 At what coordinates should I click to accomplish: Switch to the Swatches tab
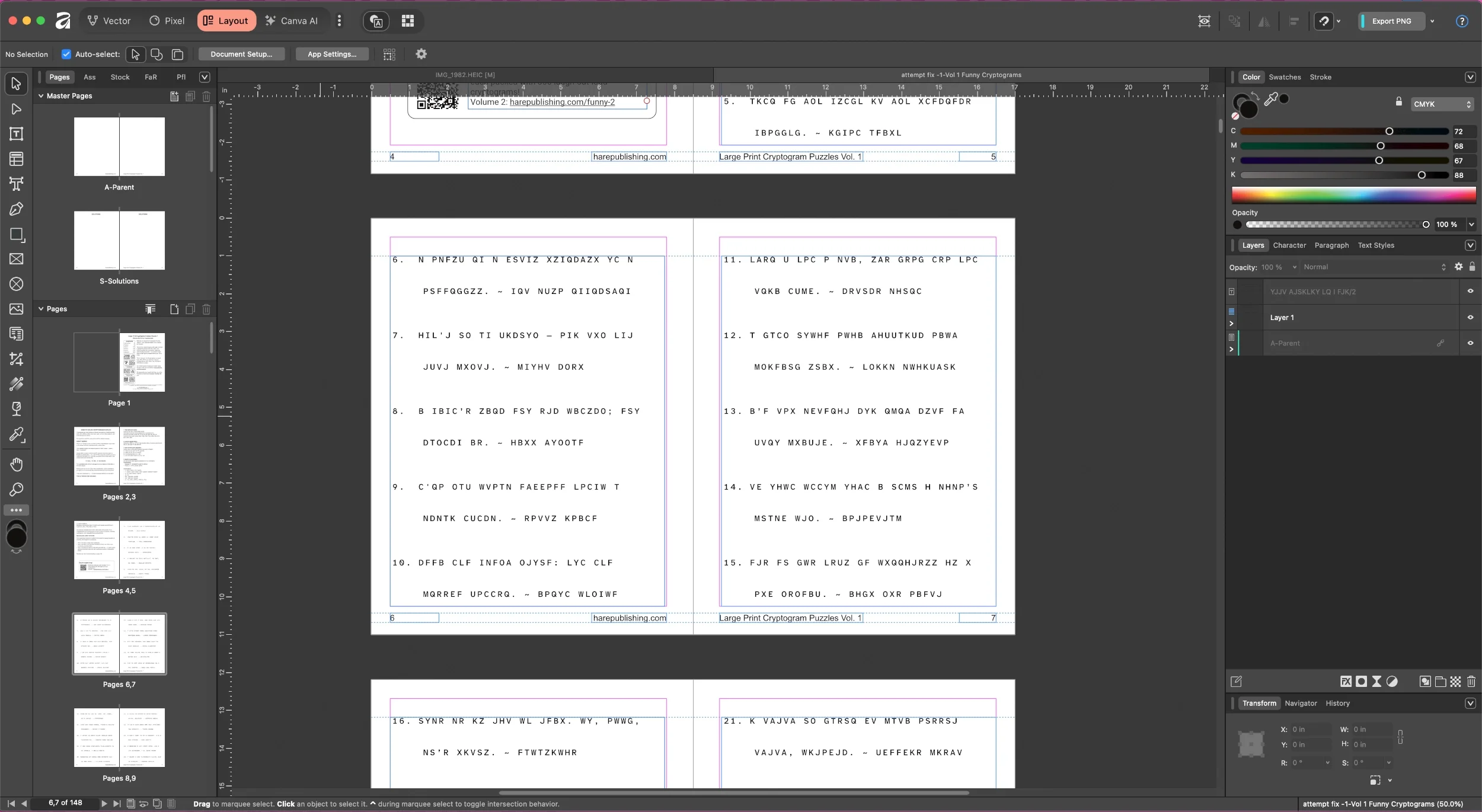coord(1286,77)
